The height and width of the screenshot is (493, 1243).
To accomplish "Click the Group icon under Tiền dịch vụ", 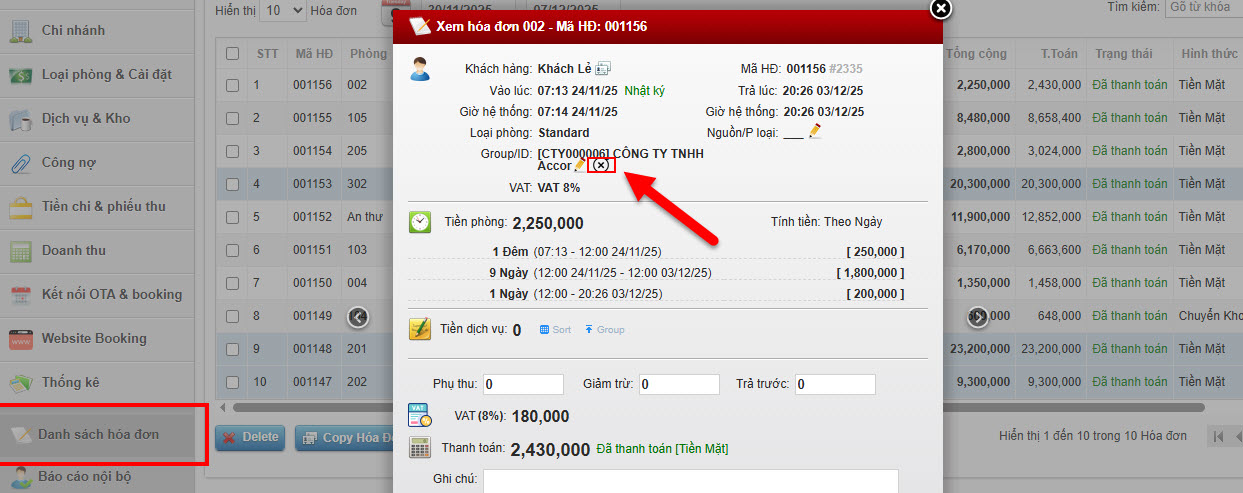I will (604, 329).
